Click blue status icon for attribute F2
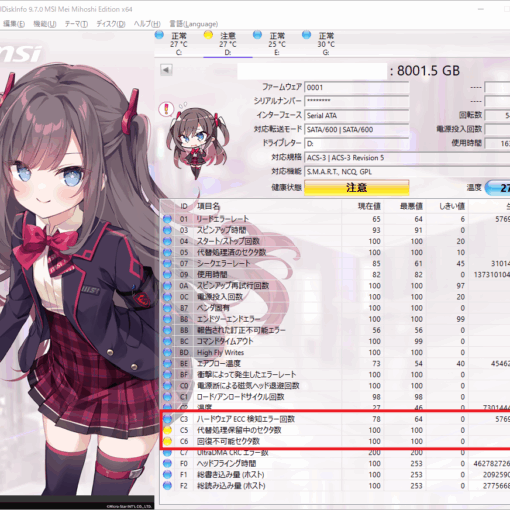This screenshot has width=510, height=510. coord(167,486)
